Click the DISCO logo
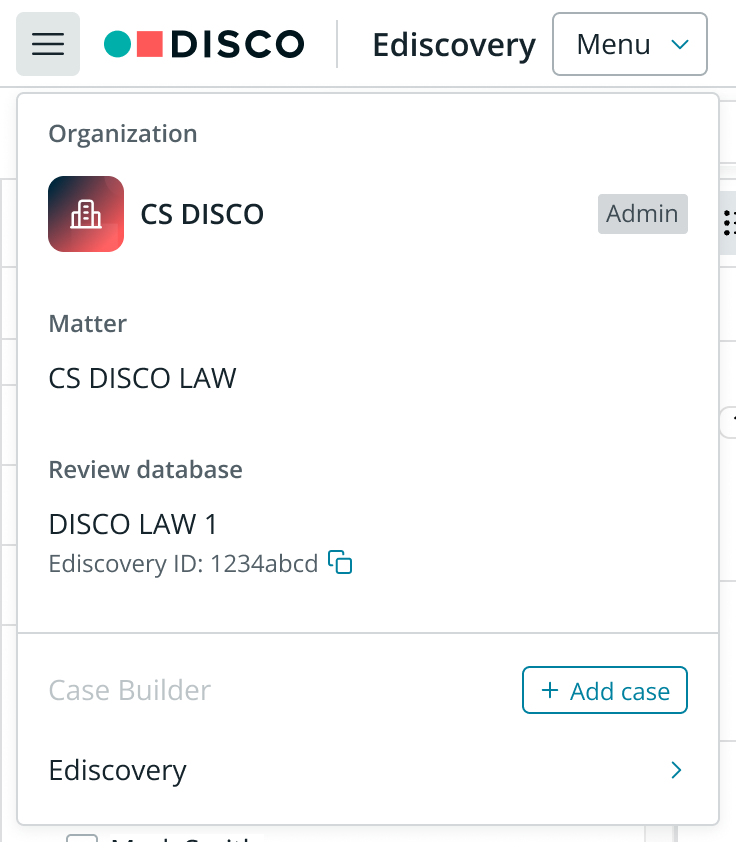736x842 pixels. [204, 44]
